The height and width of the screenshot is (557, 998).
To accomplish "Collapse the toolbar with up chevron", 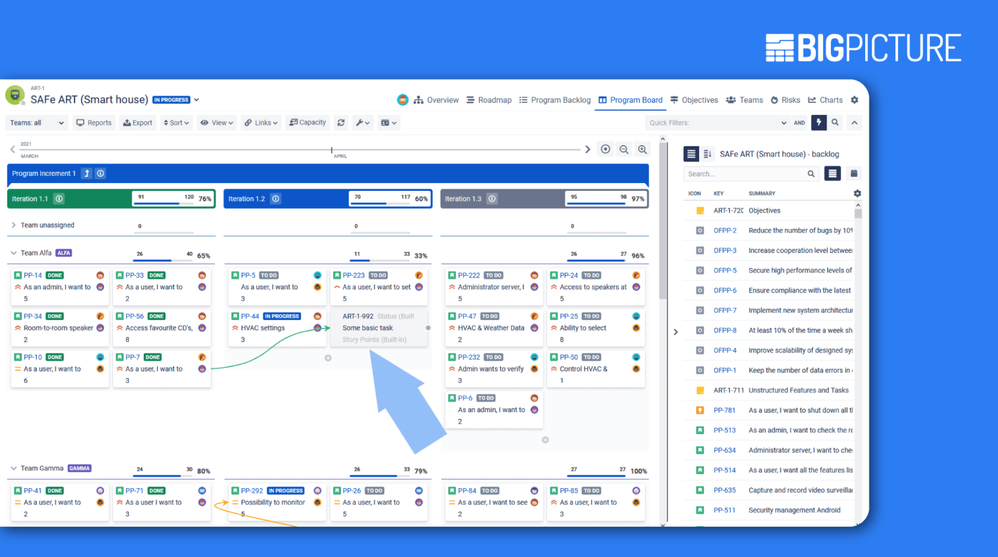I will point(854,122).
